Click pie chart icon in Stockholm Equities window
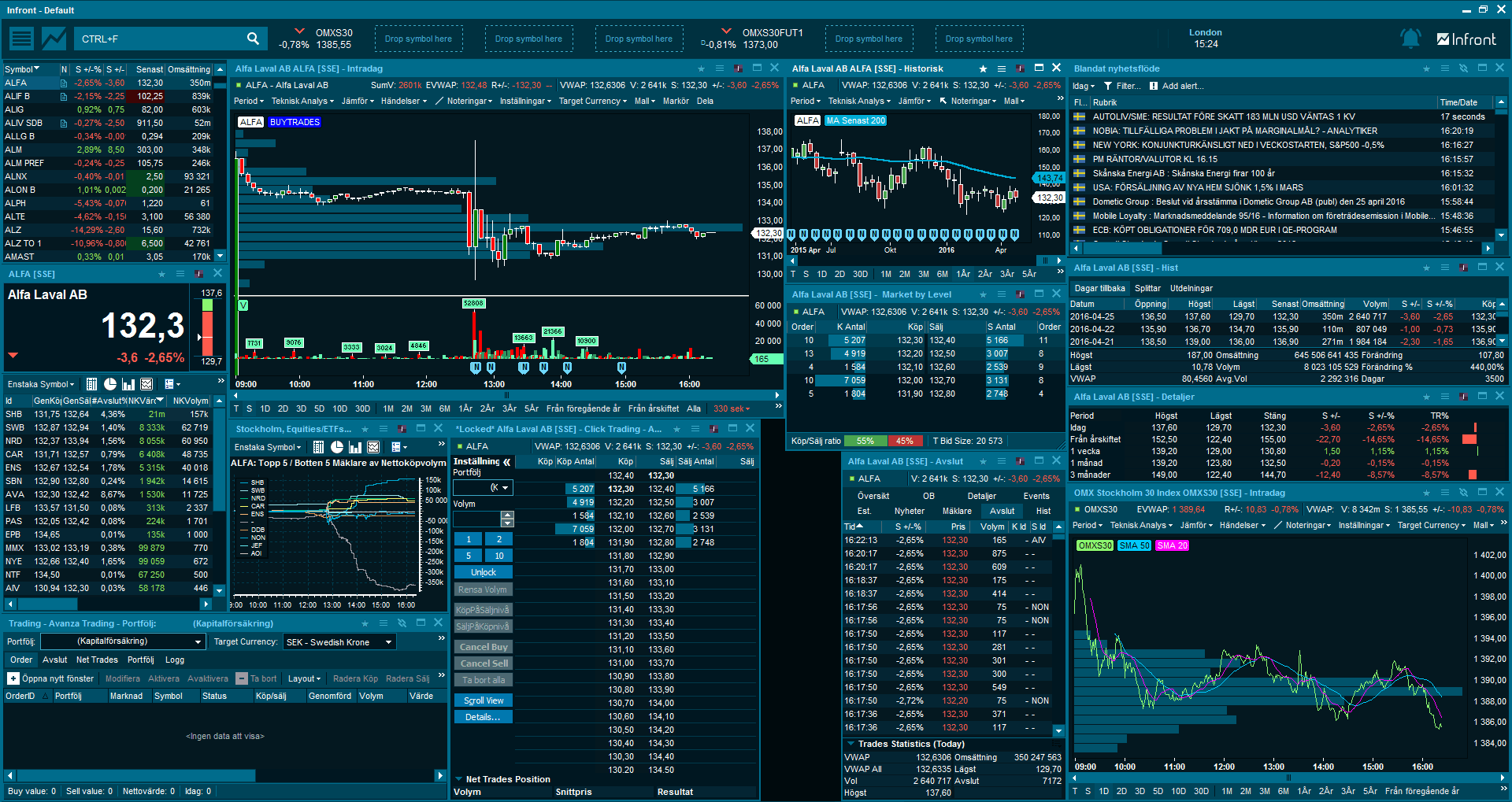 coord(337,447)
